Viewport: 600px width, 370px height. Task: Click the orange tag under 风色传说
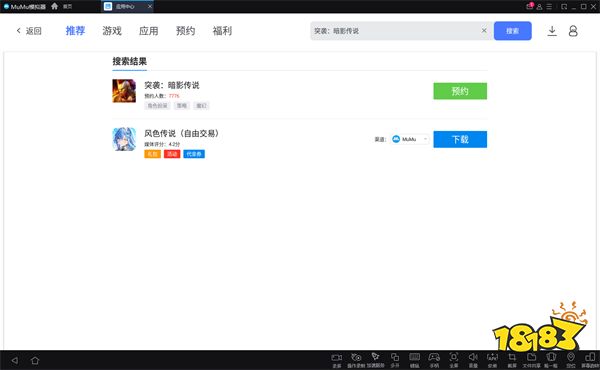pos(152,154)
